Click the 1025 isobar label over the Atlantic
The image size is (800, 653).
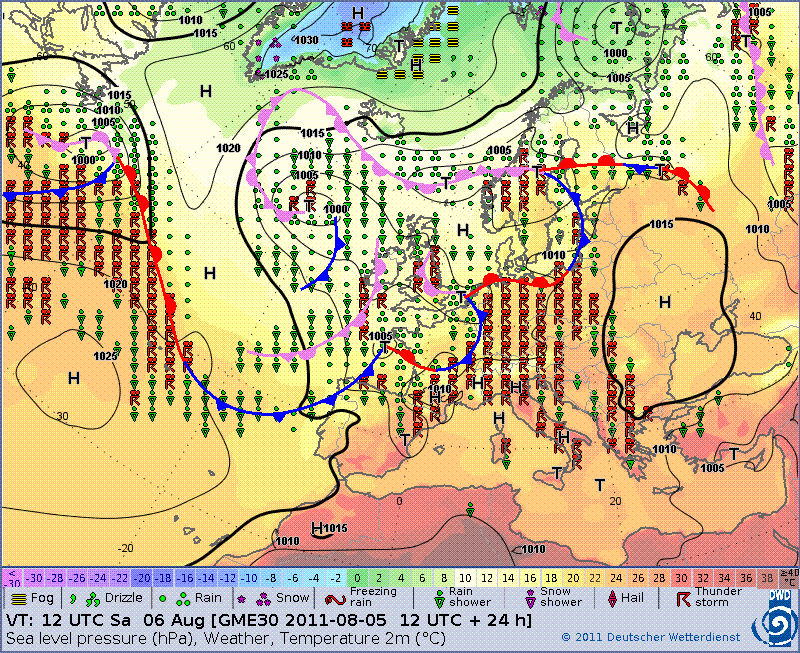coord(104,355)
